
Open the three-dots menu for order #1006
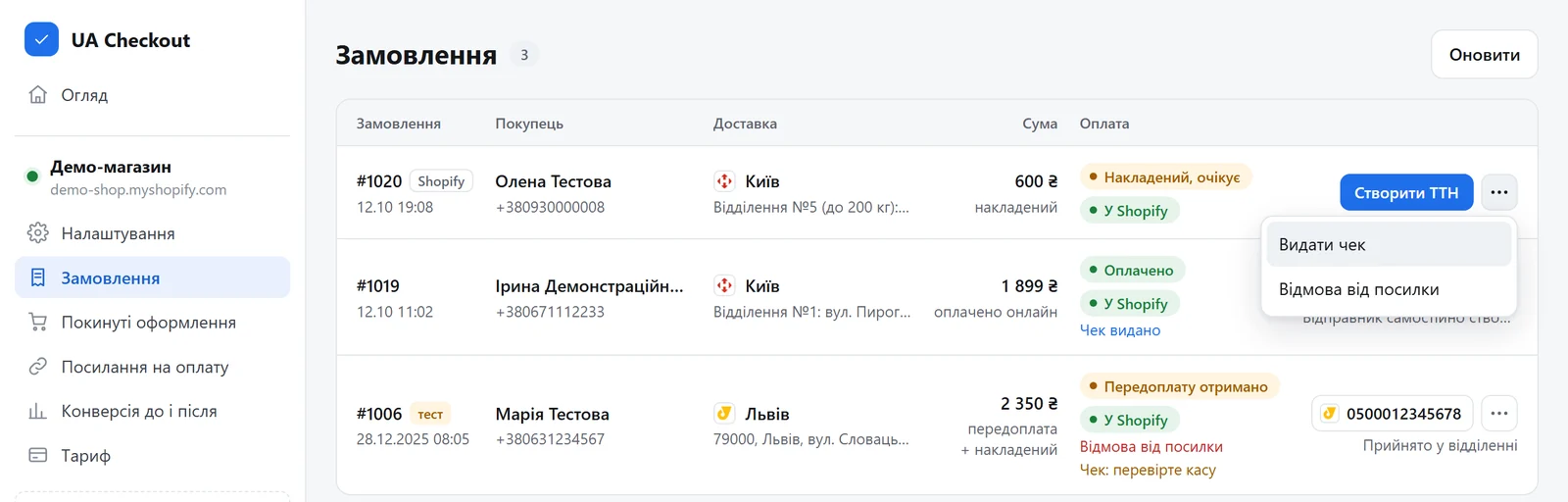pyautogui.click(x=1499, y=414)
